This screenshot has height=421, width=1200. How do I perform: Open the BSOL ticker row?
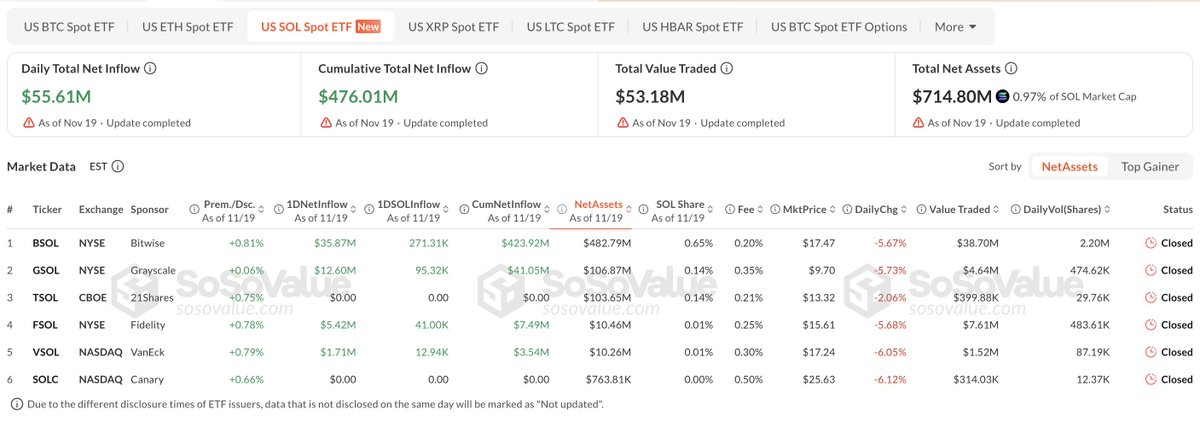click(x=600, y=243)
